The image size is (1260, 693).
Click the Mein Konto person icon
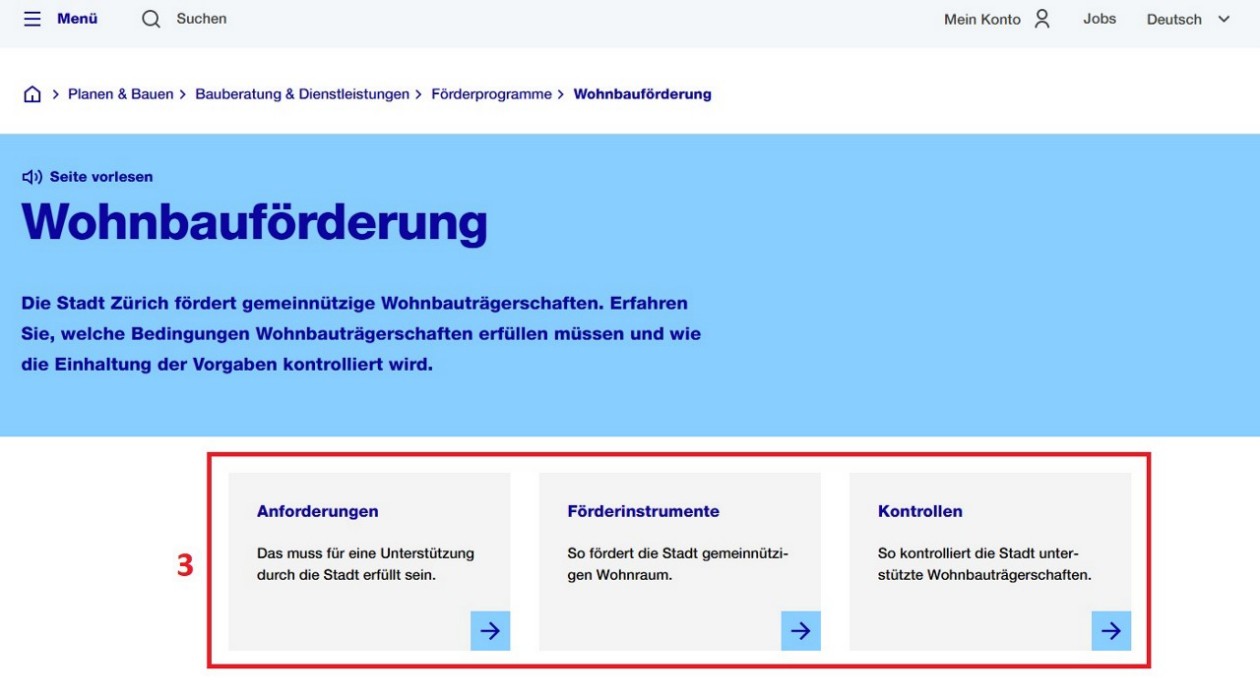coord(1042,19)
